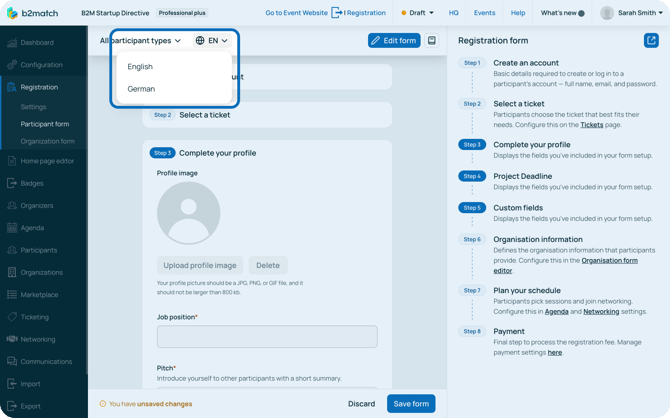Click the B2M Startup Directive event name
Screen dimensions: 670x418
[x=115, y=13]
